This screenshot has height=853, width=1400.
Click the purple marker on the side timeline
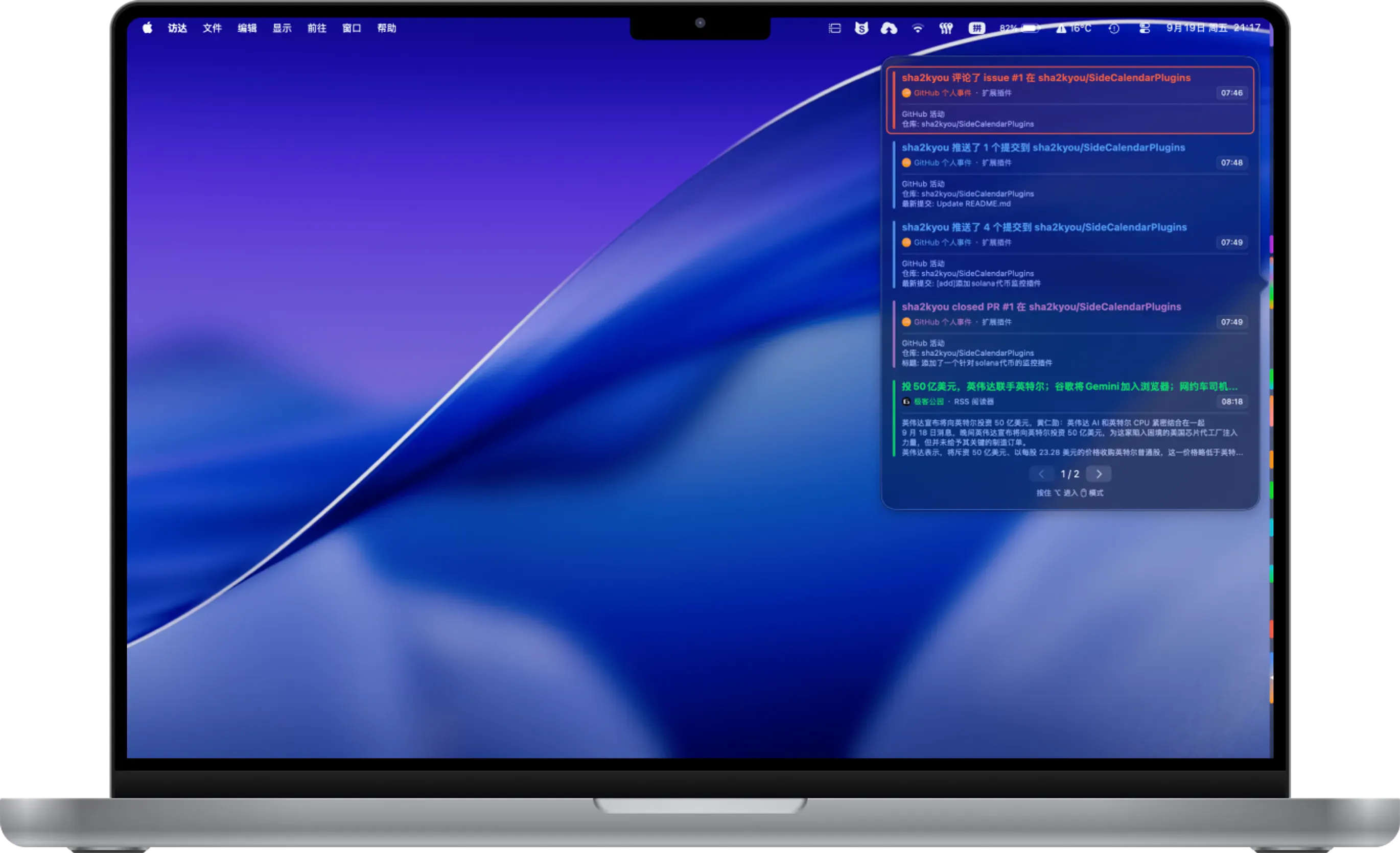[1271, 244]
